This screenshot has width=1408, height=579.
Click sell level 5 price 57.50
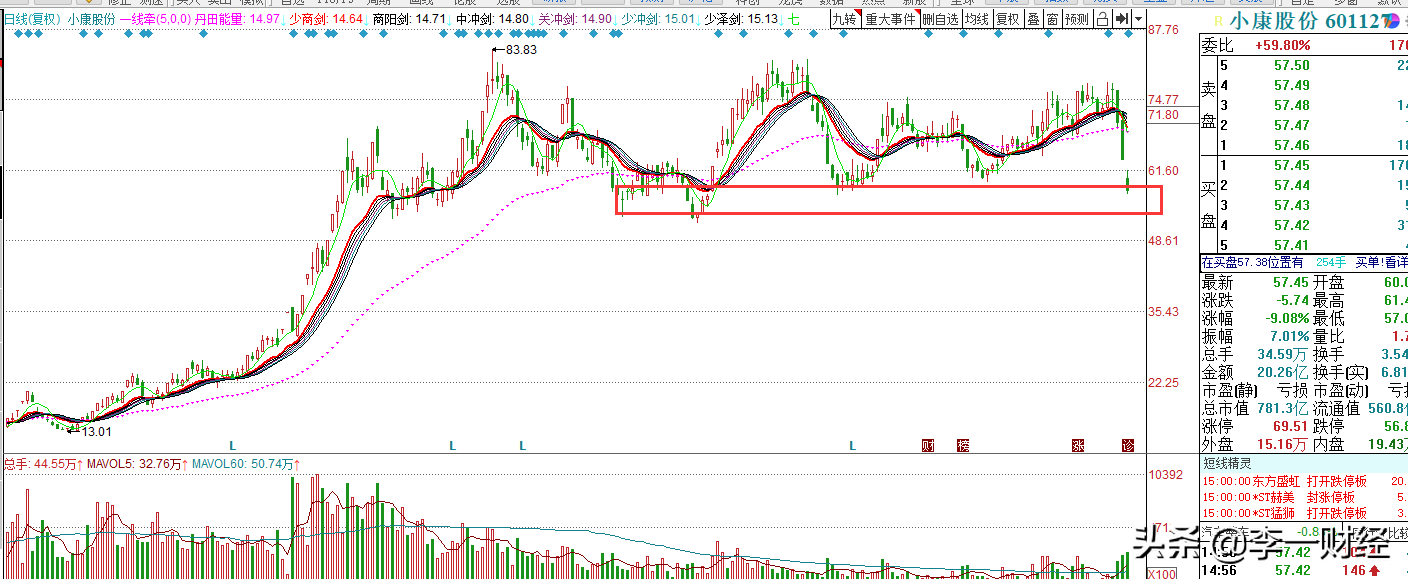[x=1292, y=66]
